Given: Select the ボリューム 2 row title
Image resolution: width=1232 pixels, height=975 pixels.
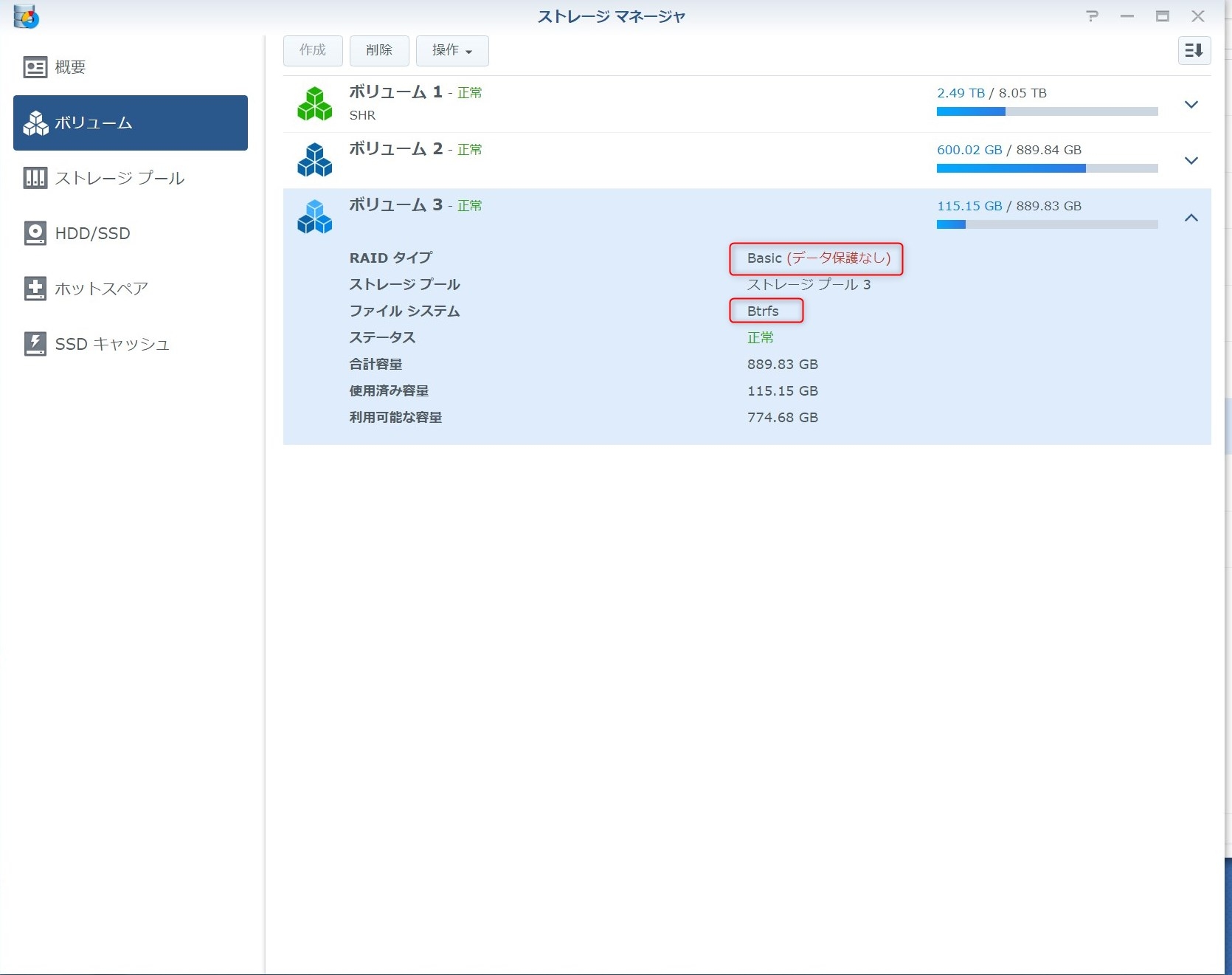Looking at the screenshot, I should [395, 149].
